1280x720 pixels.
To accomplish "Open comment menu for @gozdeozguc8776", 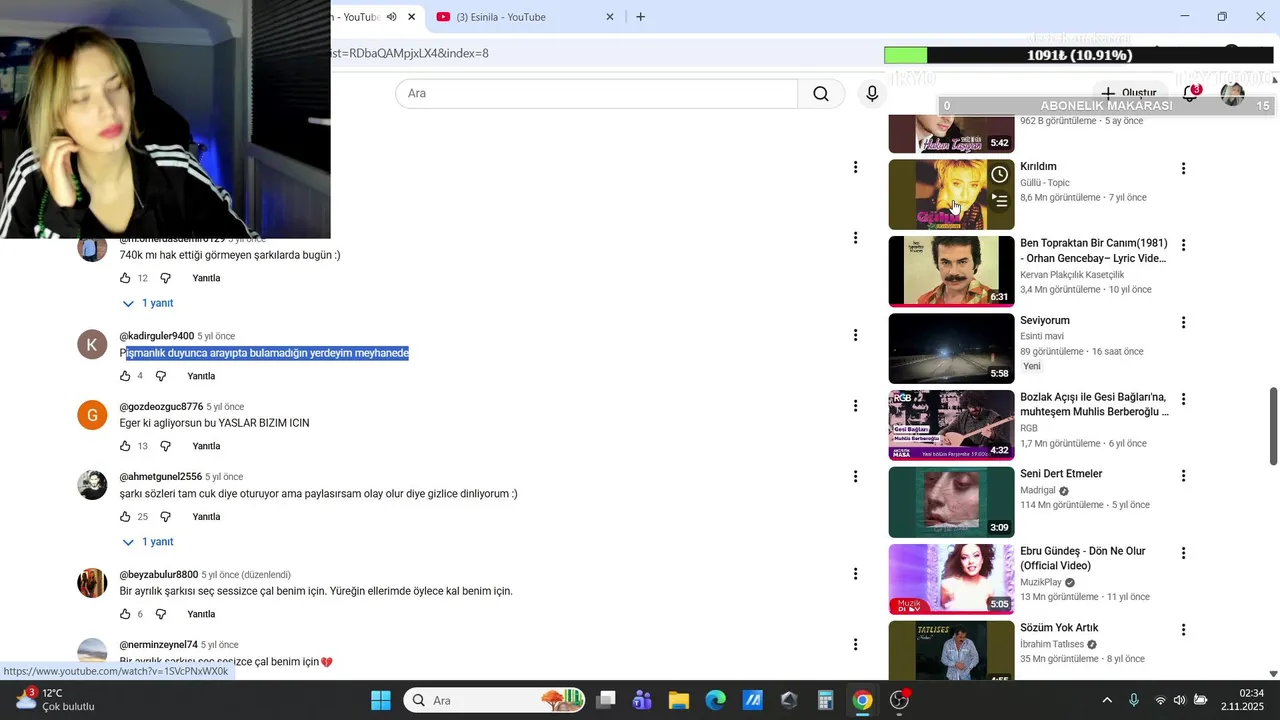I will point(855,406).
